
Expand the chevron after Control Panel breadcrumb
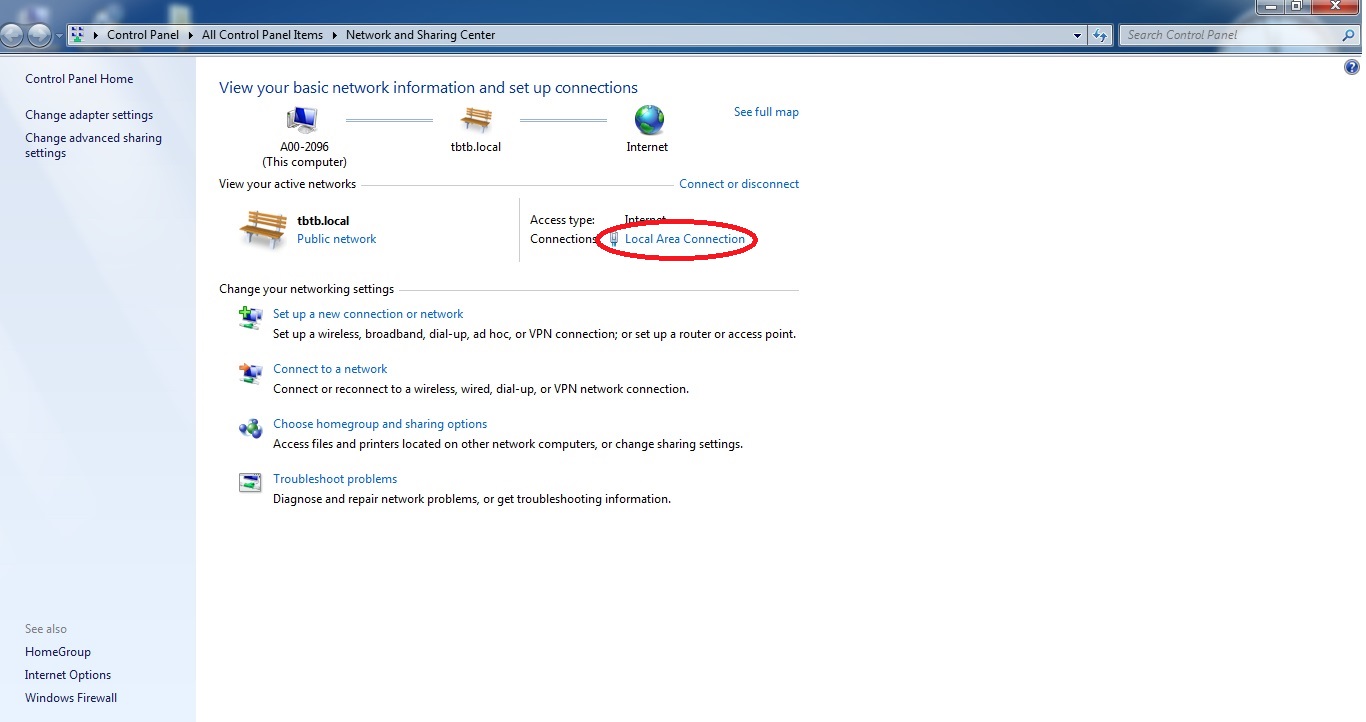190,35
